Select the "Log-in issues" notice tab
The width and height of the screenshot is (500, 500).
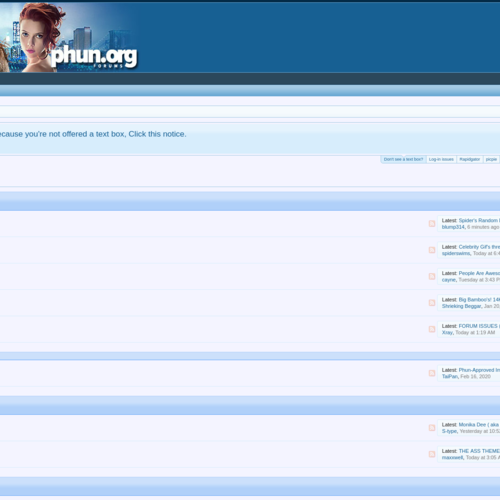coord(441,159)
